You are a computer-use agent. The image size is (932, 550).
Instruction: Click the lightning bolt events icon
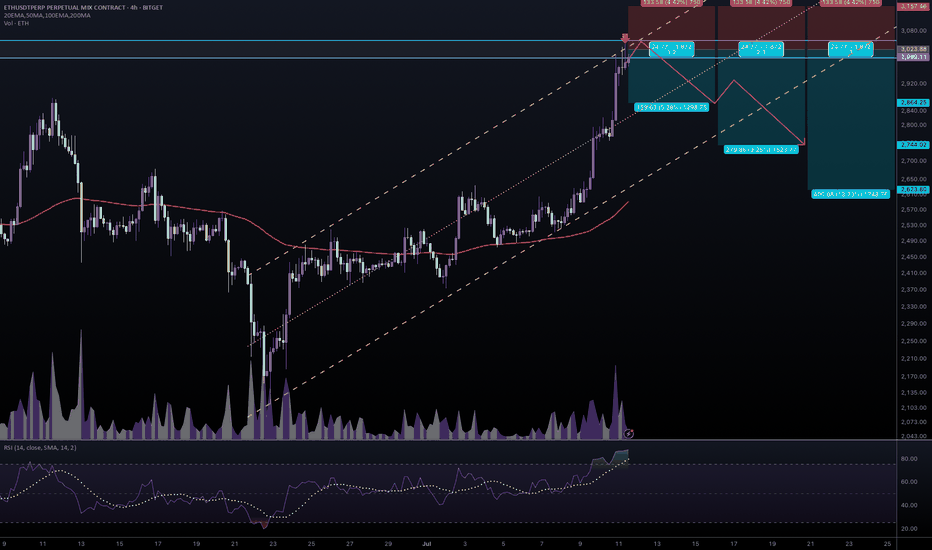pyautogui.click(x=629, y=434)
